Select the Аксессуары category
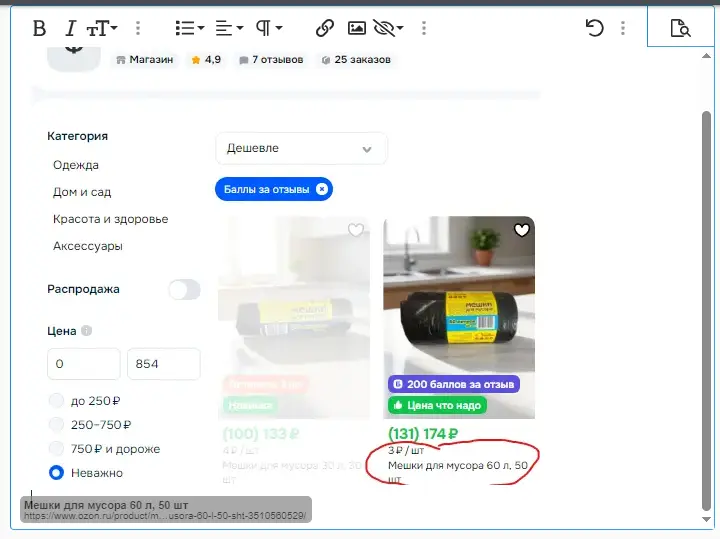720x539 pixels. point(88,246)
